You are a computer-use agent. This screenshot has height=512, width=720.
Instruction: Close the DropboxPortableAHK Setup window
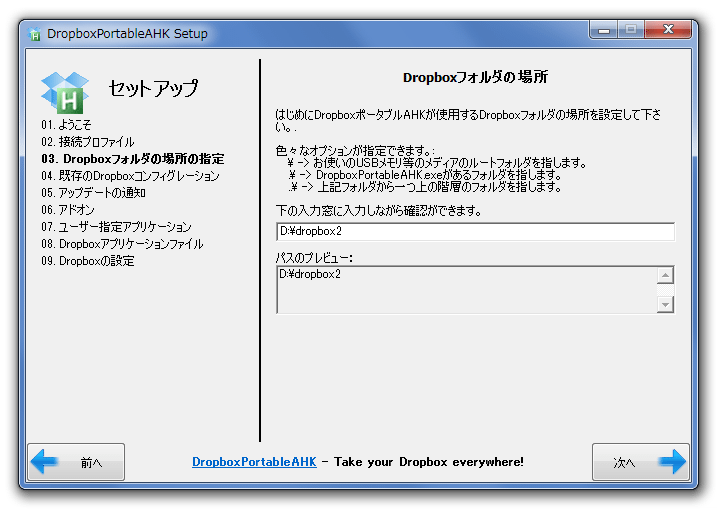668,30
